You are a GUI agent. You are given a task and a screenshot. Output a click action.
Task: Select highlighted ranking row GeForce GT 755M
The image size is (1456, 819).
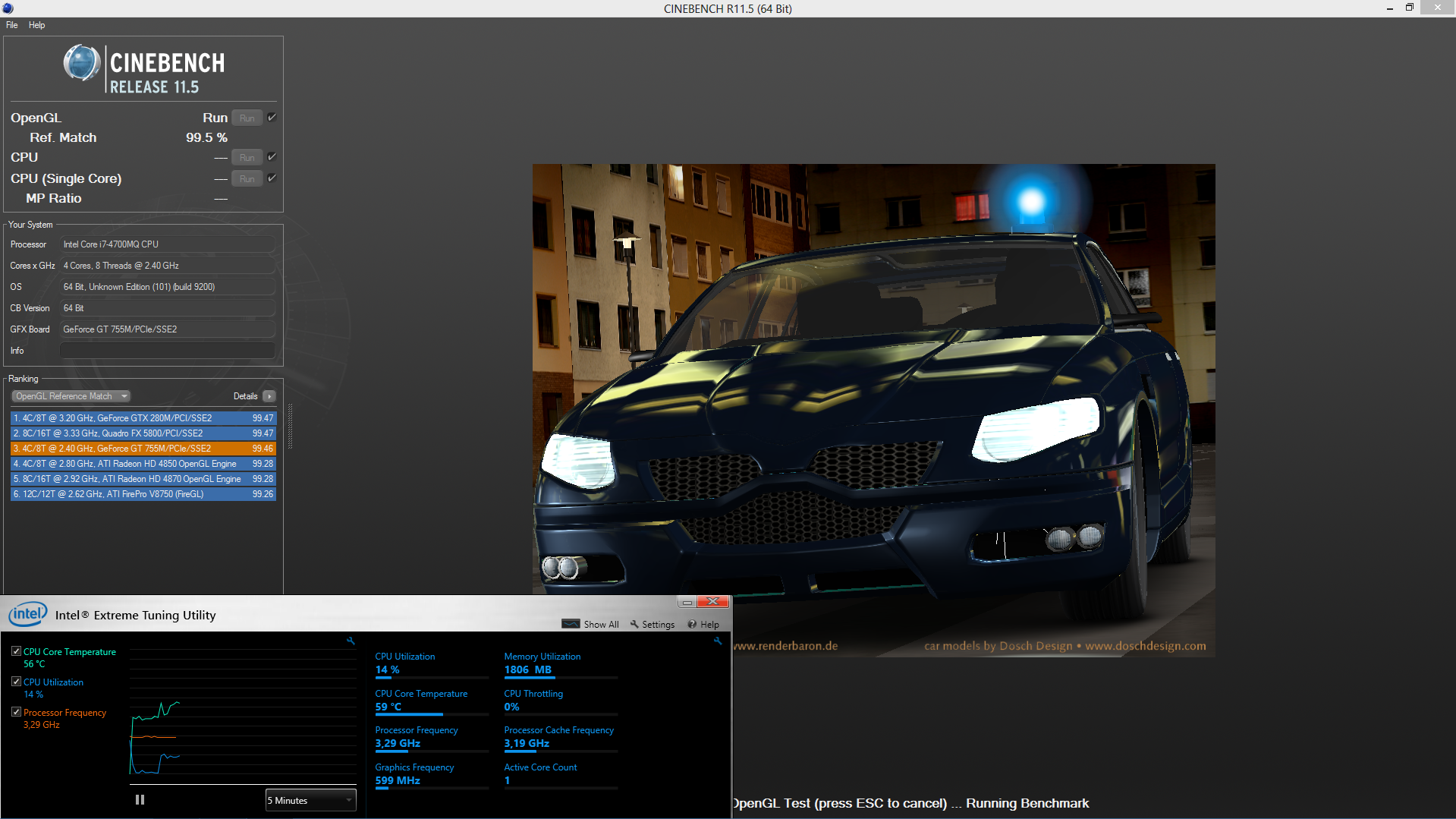click(x=143, y=449)
